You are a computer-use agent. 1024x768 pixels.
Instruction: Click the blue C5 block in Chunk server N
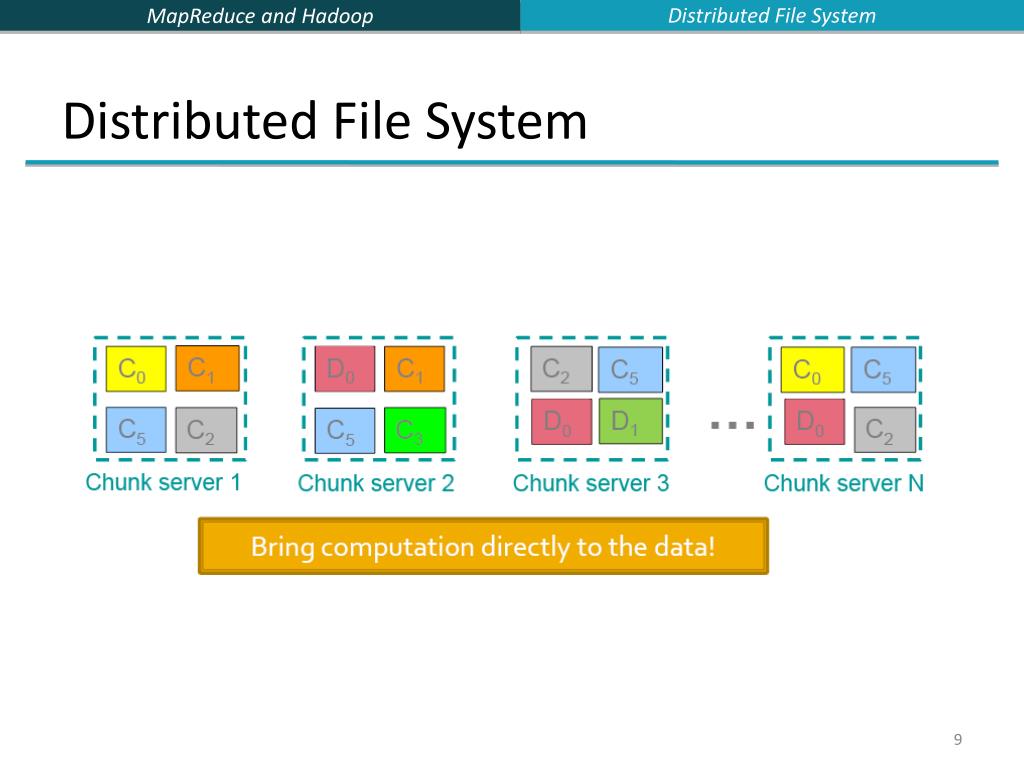[884, 370]
